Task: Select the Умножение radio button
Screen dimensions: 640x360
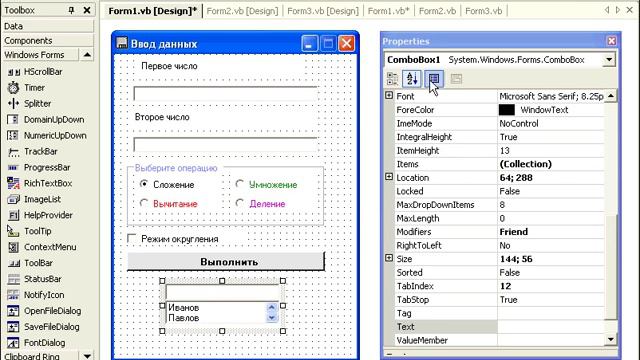Action: [240, 184]
